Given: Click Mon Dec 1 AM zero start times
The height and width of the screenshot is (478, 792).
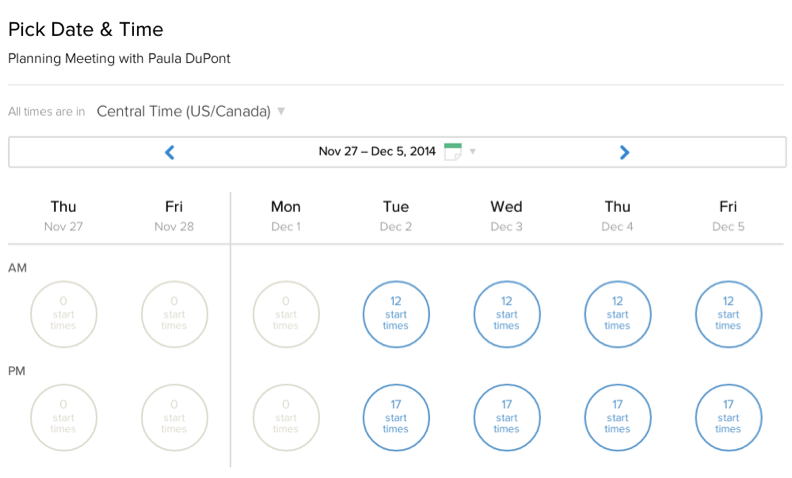Looking at the screenshot, I should click(x=286, y=314).
